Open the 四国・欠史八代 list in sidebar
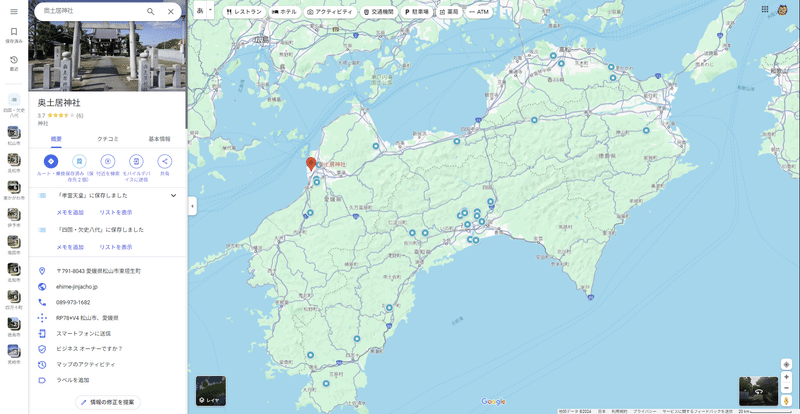 click(14, 106)
